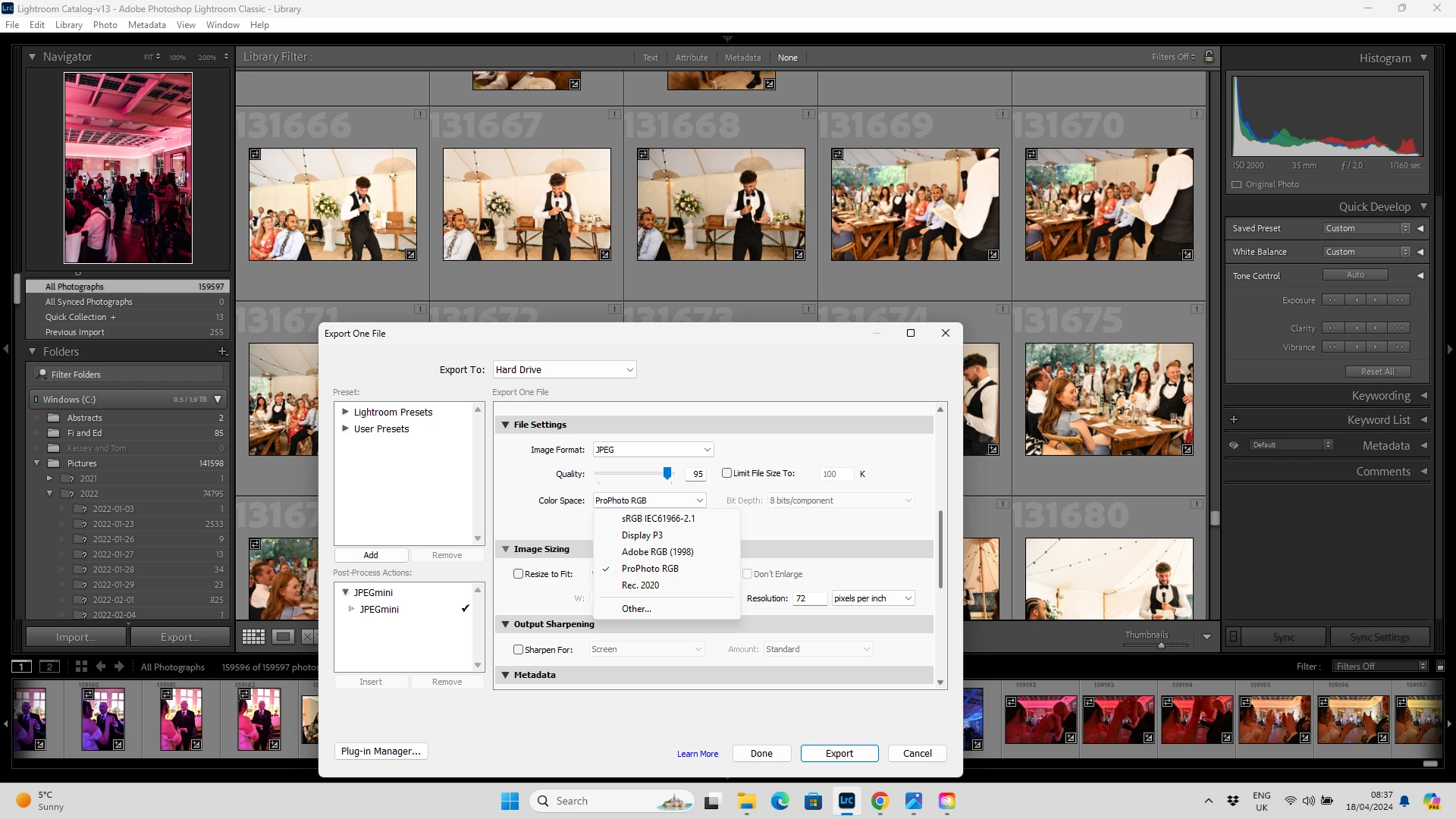Click the filter lock padlock icon
This screenshot has height=819, width=1456.
pyautogui.click(x=1210, y=57)
